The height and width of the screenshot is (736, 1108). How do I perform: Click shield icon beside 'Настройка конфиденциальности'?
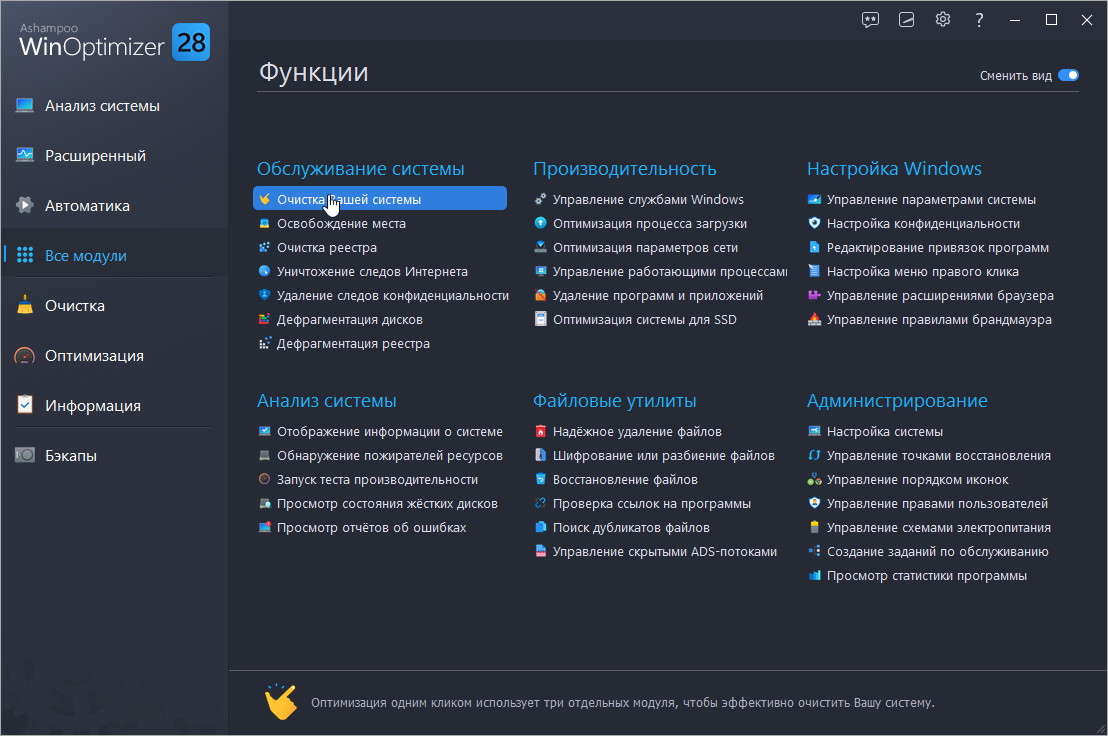pos(814,222)
